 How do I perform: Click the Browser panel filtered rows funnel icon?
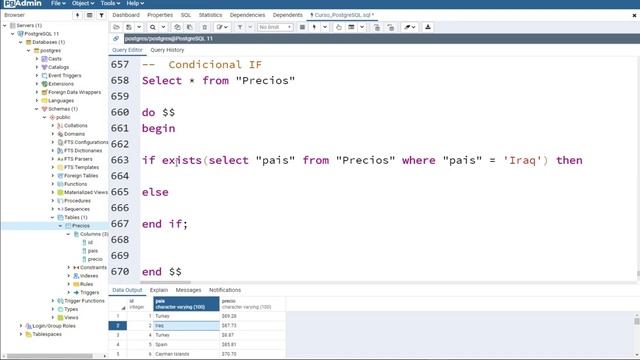[101, 15]
